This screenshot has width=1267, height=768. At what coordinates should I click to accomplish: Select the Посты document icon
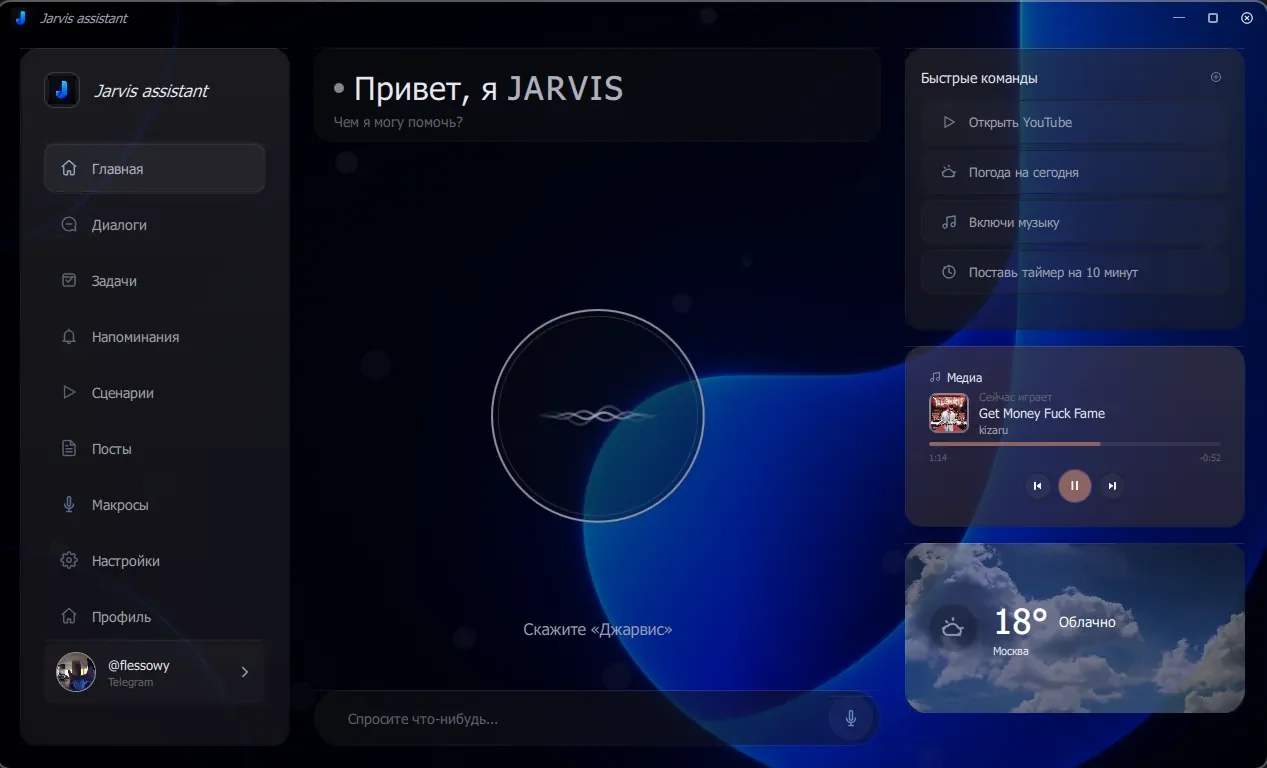tap(69, 449)
